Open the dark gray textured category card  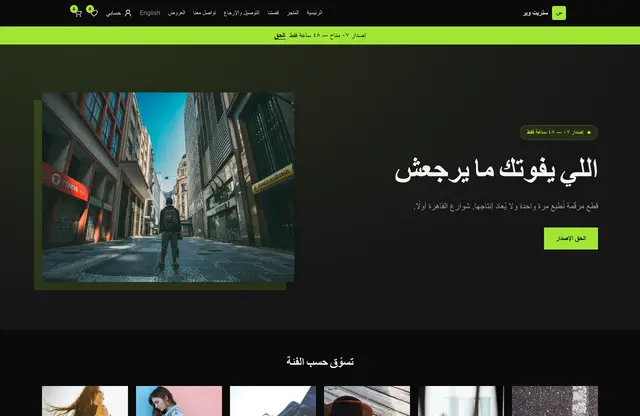click(555, 401)
